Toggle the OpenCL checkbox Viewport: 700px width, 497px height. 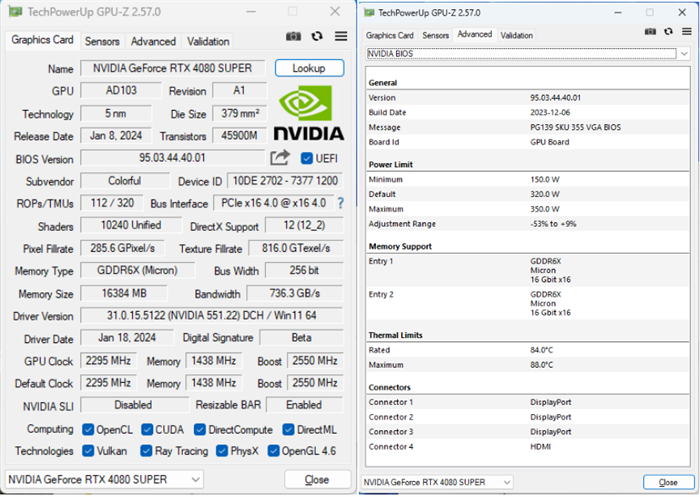tap(88, 430)
